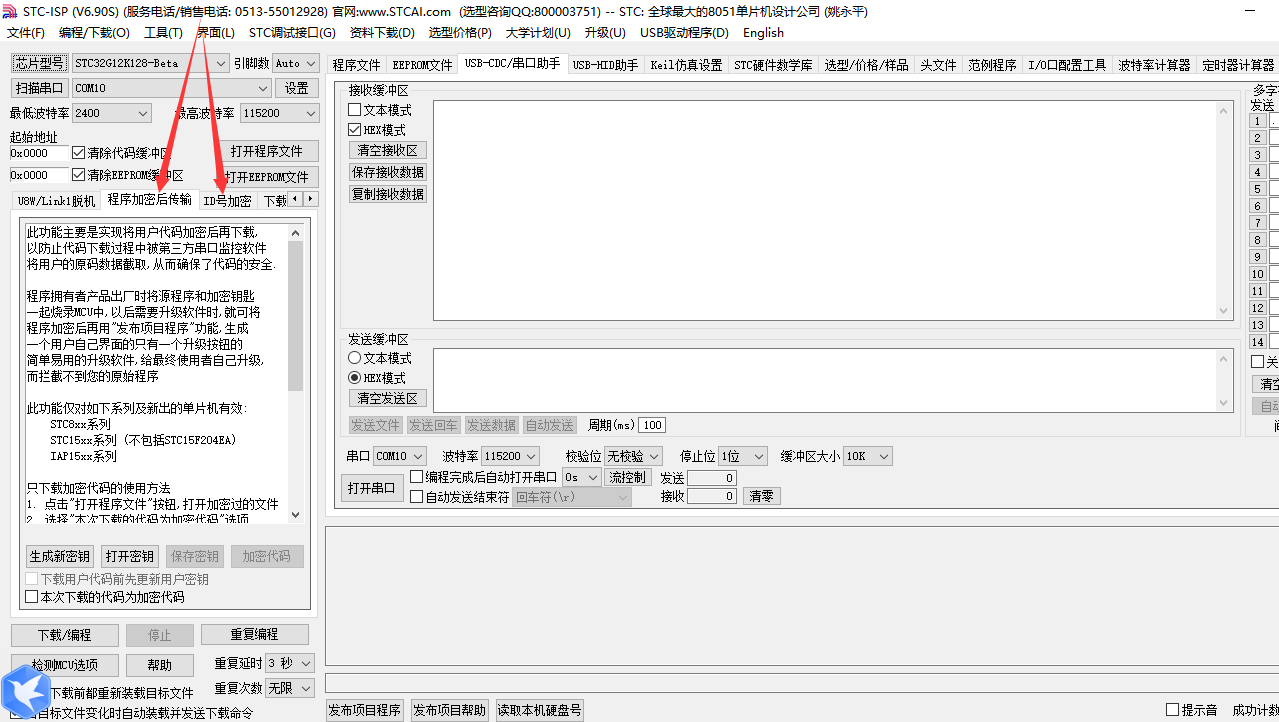Click 清空接收区 button
Image resolution: width=1279 pixels, height=722 pixels.
[x=388, y=150]
